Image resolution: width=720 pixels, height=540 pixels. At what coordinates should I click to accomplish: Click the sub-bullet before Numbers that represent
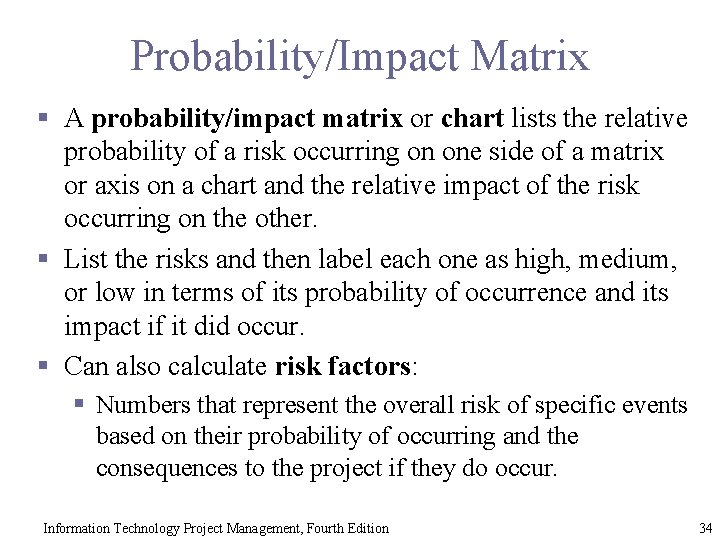79,404
